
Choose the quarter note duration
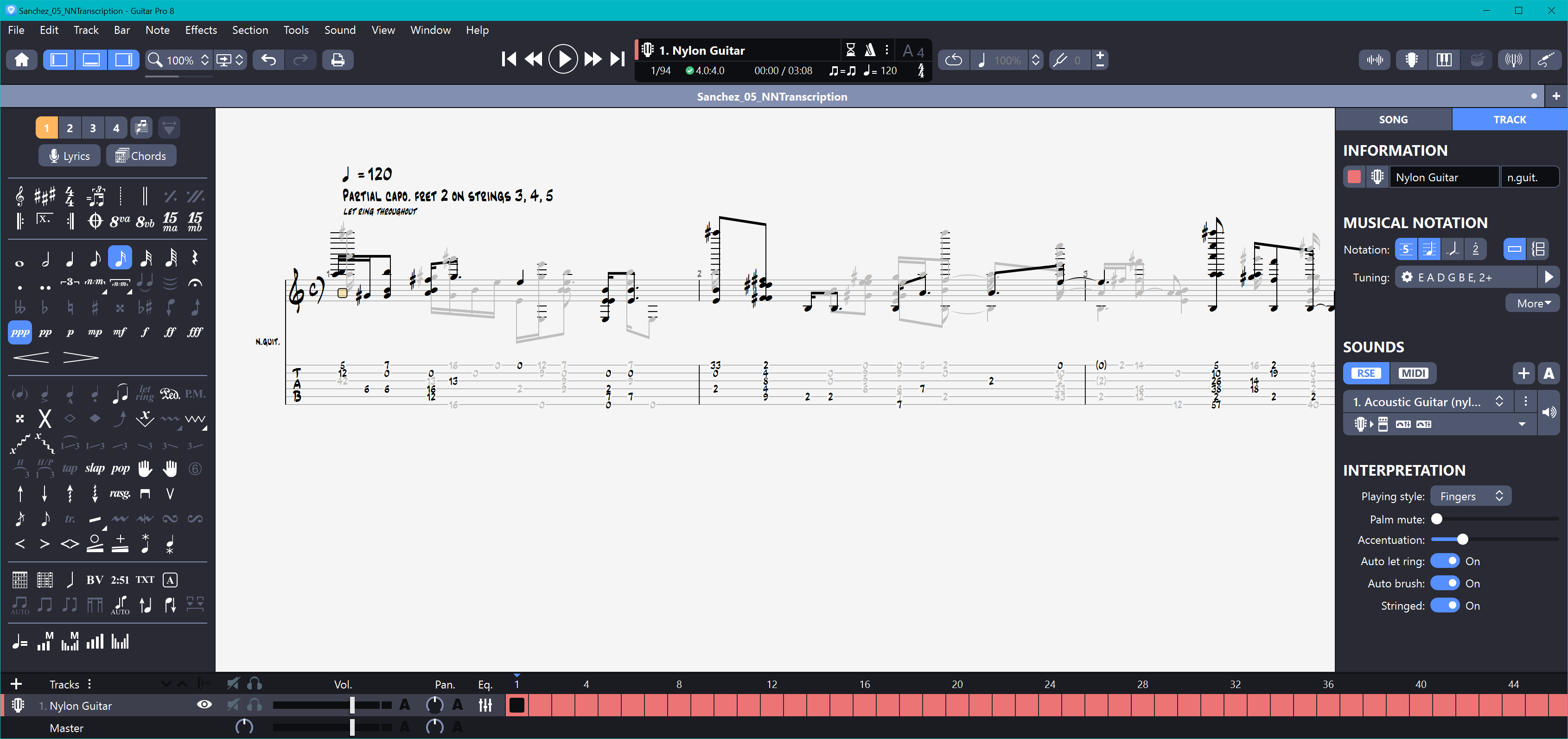pyautogui.click(x=70, y=259)
